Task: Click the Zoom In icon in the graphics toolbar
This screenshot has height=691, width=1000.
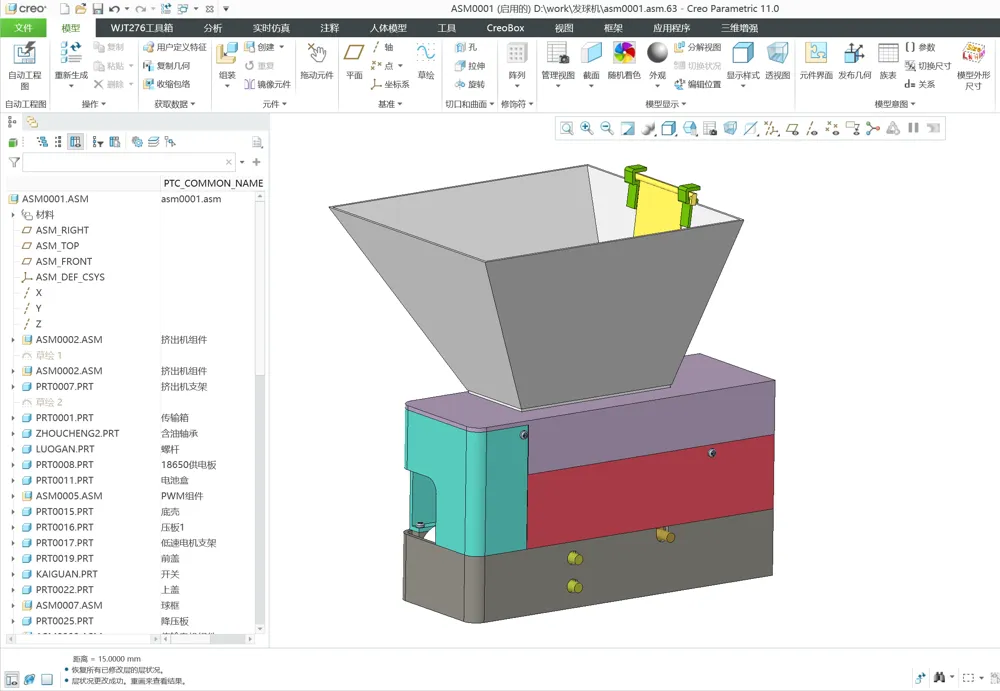Action: pos(586,129)
